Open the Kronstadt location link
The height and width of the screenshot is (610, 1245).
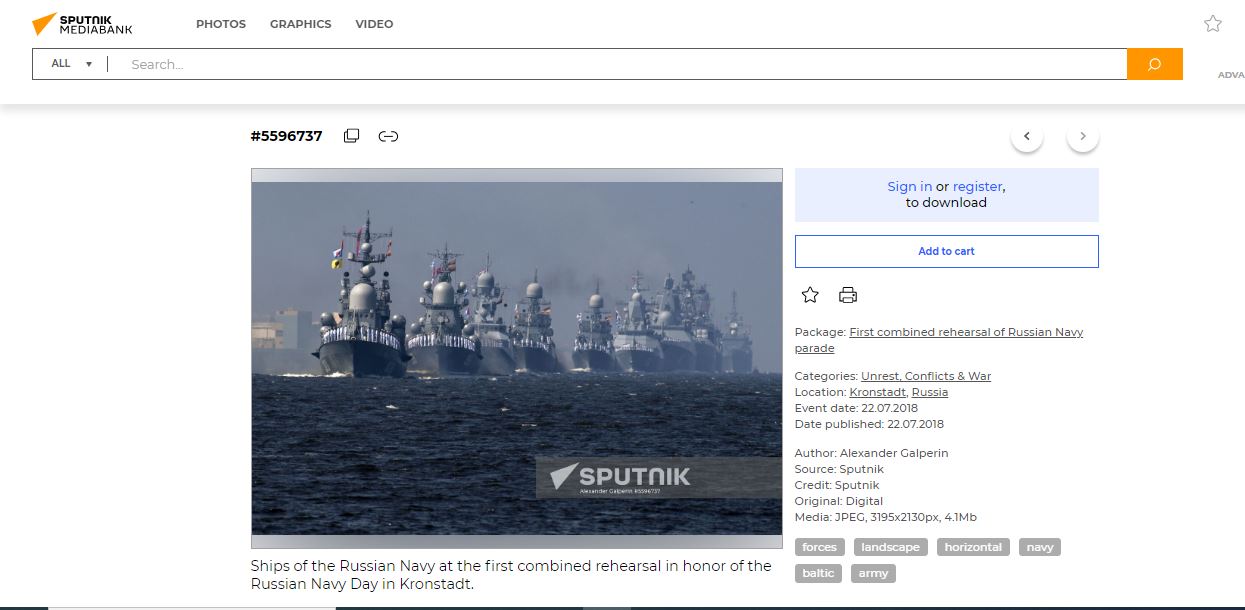(877, 392)
